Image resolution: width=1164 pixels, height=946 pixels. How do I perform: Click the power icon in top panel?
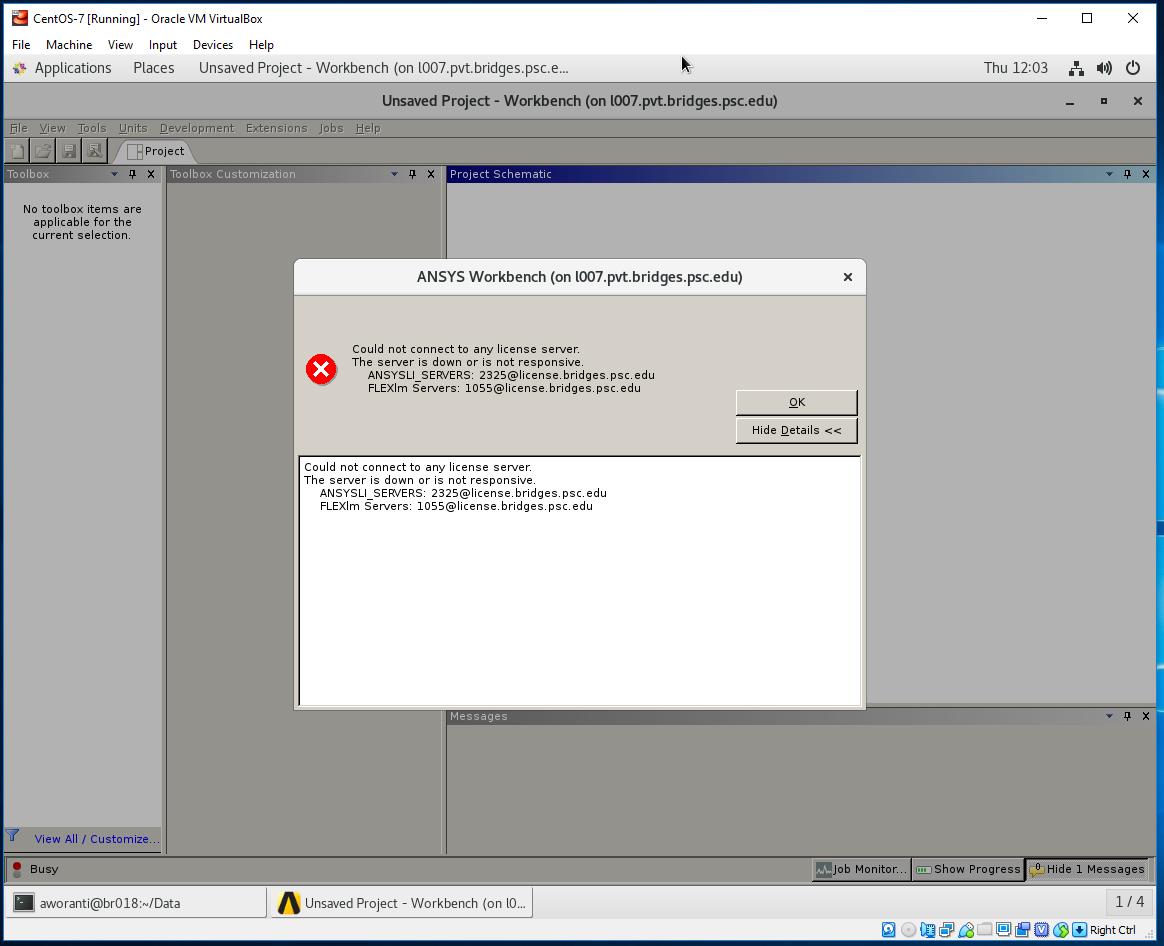1133,68
